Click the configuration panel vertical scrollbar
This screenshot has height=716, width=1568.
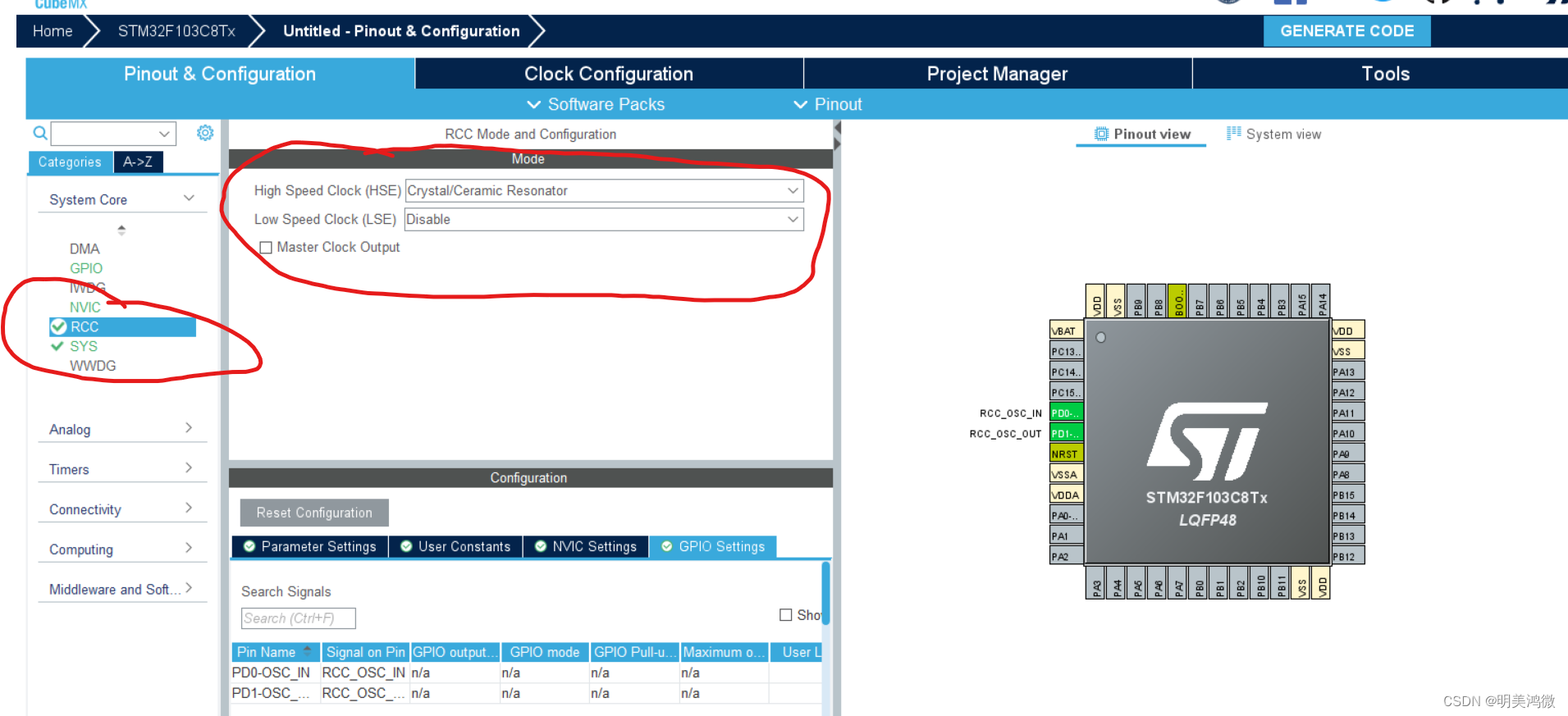tap(825, 594)
